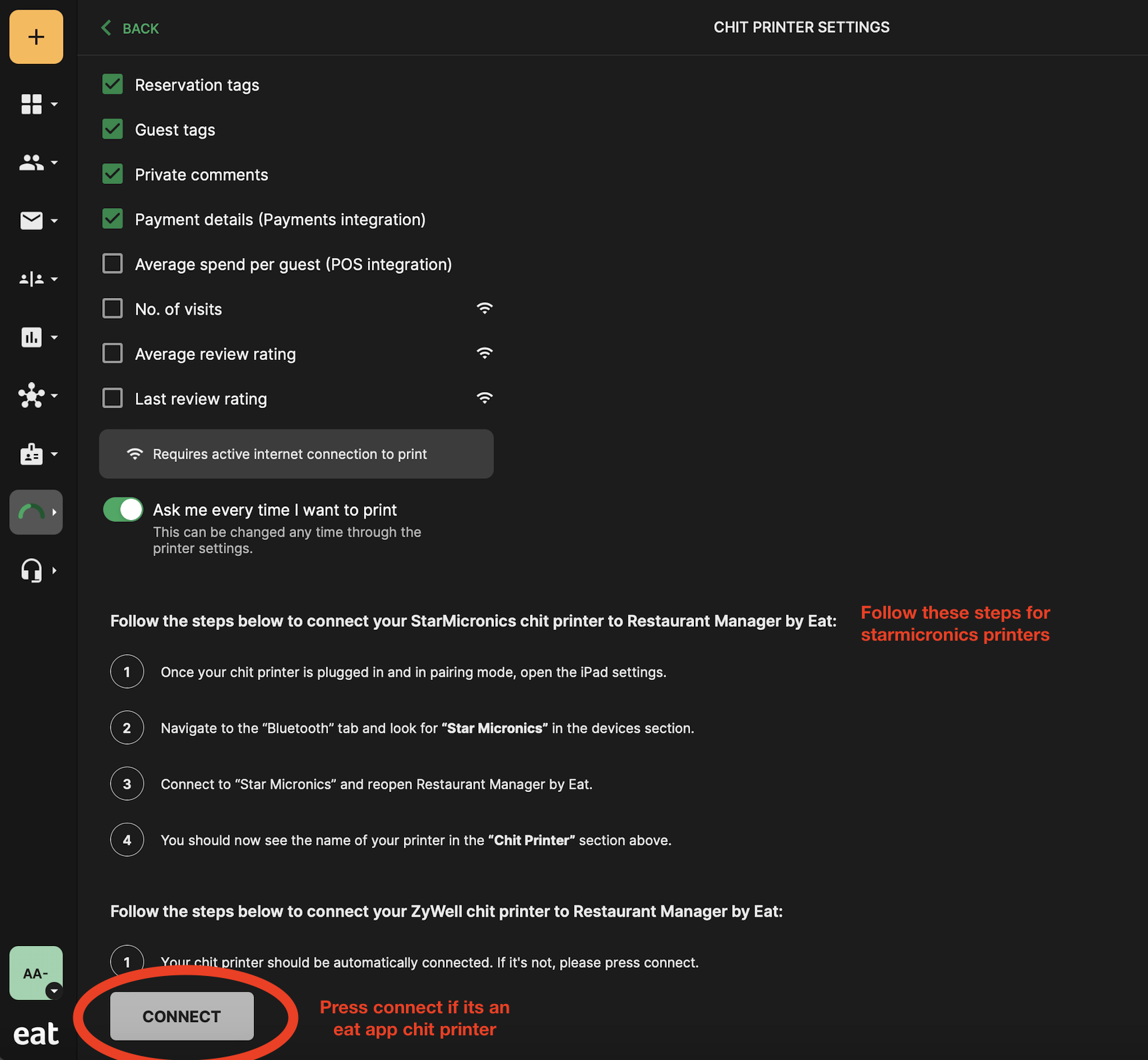Image resolution: width=1148 pixels, height=1060 pixels.
Task: Uncheck the Reservation tags checkbox
Action: (113, 85)
